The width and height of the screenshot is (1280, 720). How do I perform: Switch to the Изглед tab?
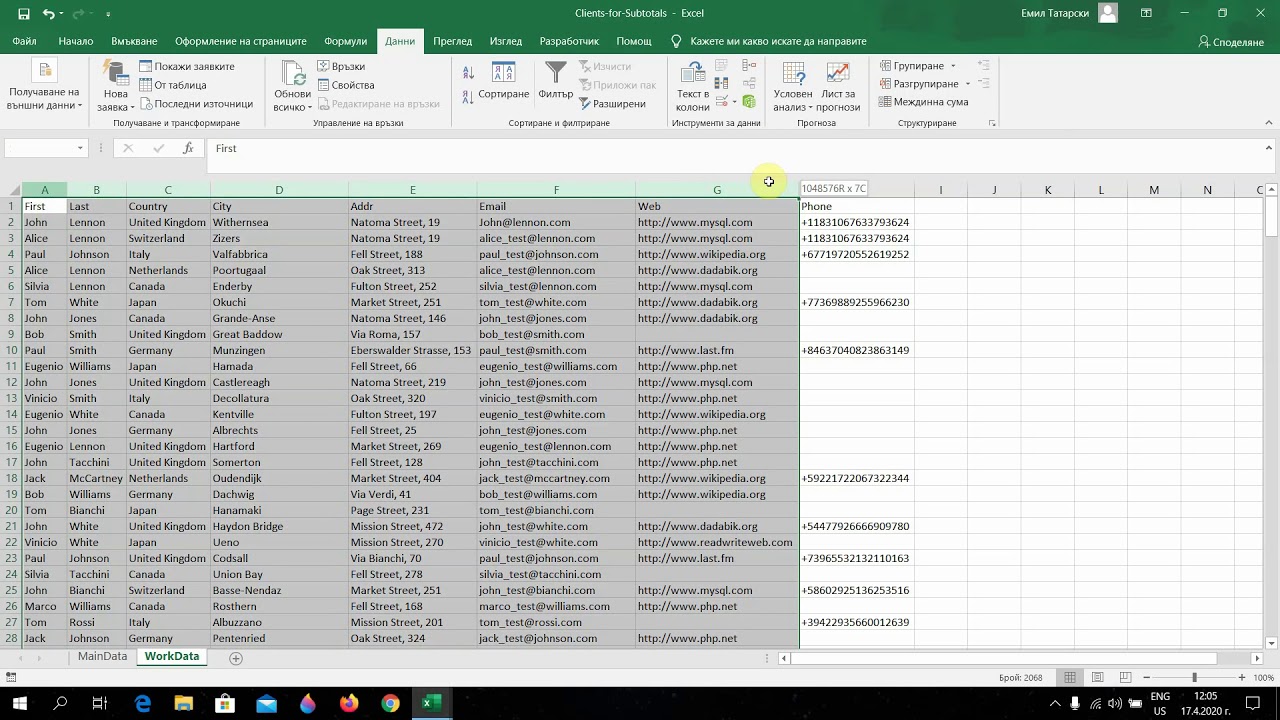pos(506,41)
